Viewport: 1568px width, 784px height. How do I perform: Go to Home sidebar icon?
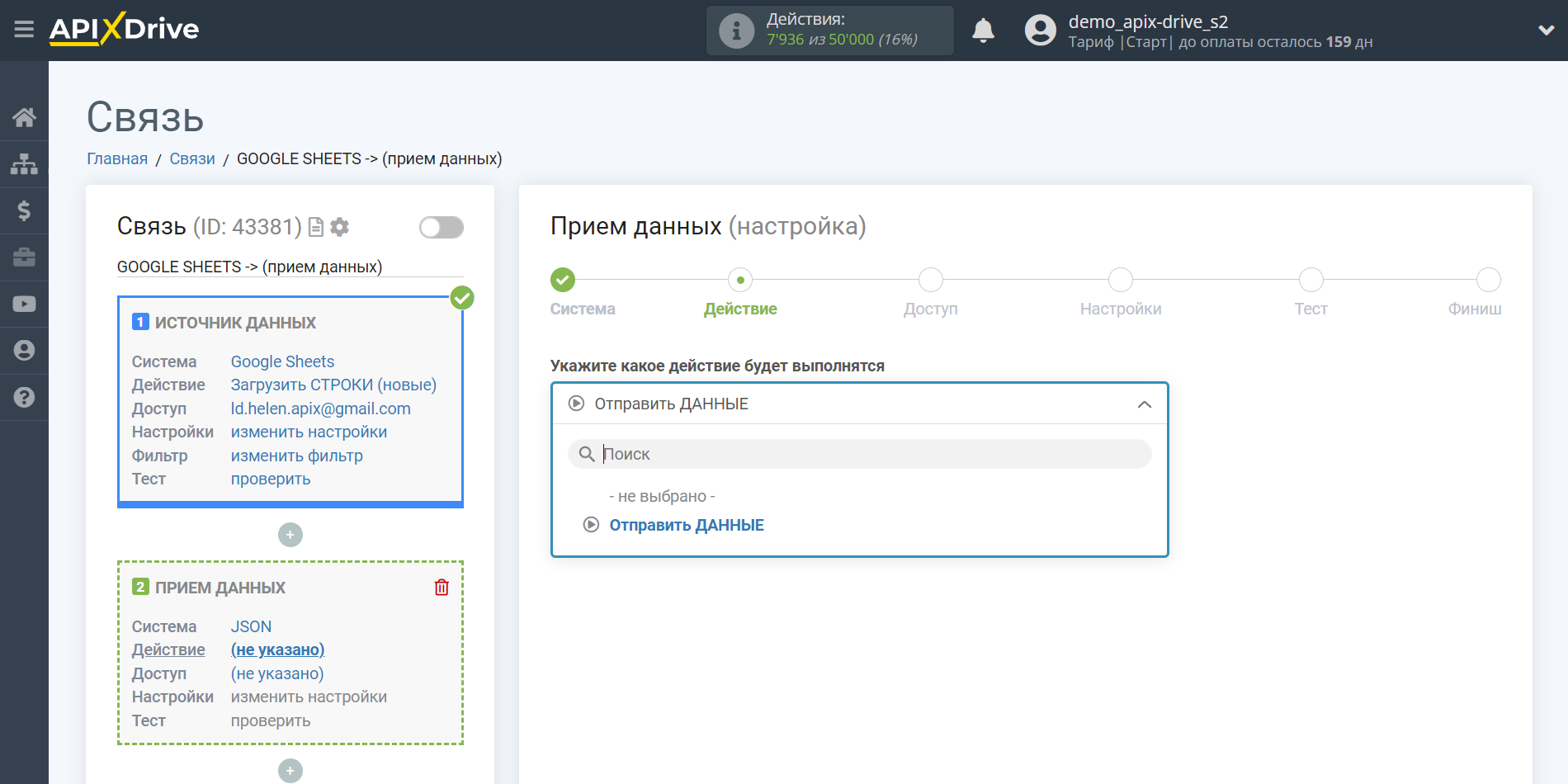24,117
